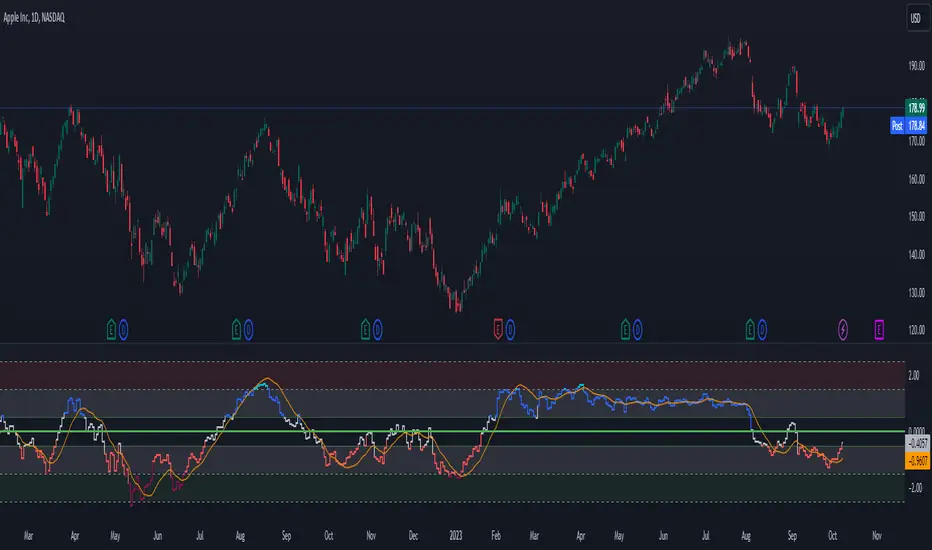932x550 pixels.
Task: Click the rightmost green earnings E marker
Action: (x=750, y=327)
